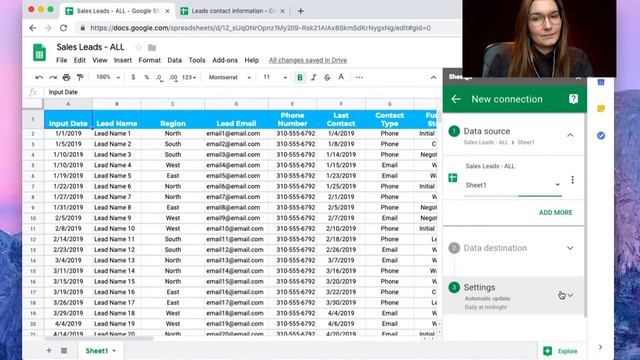
Task: Select the email10@email.com cell
Action: click(236, 229)
